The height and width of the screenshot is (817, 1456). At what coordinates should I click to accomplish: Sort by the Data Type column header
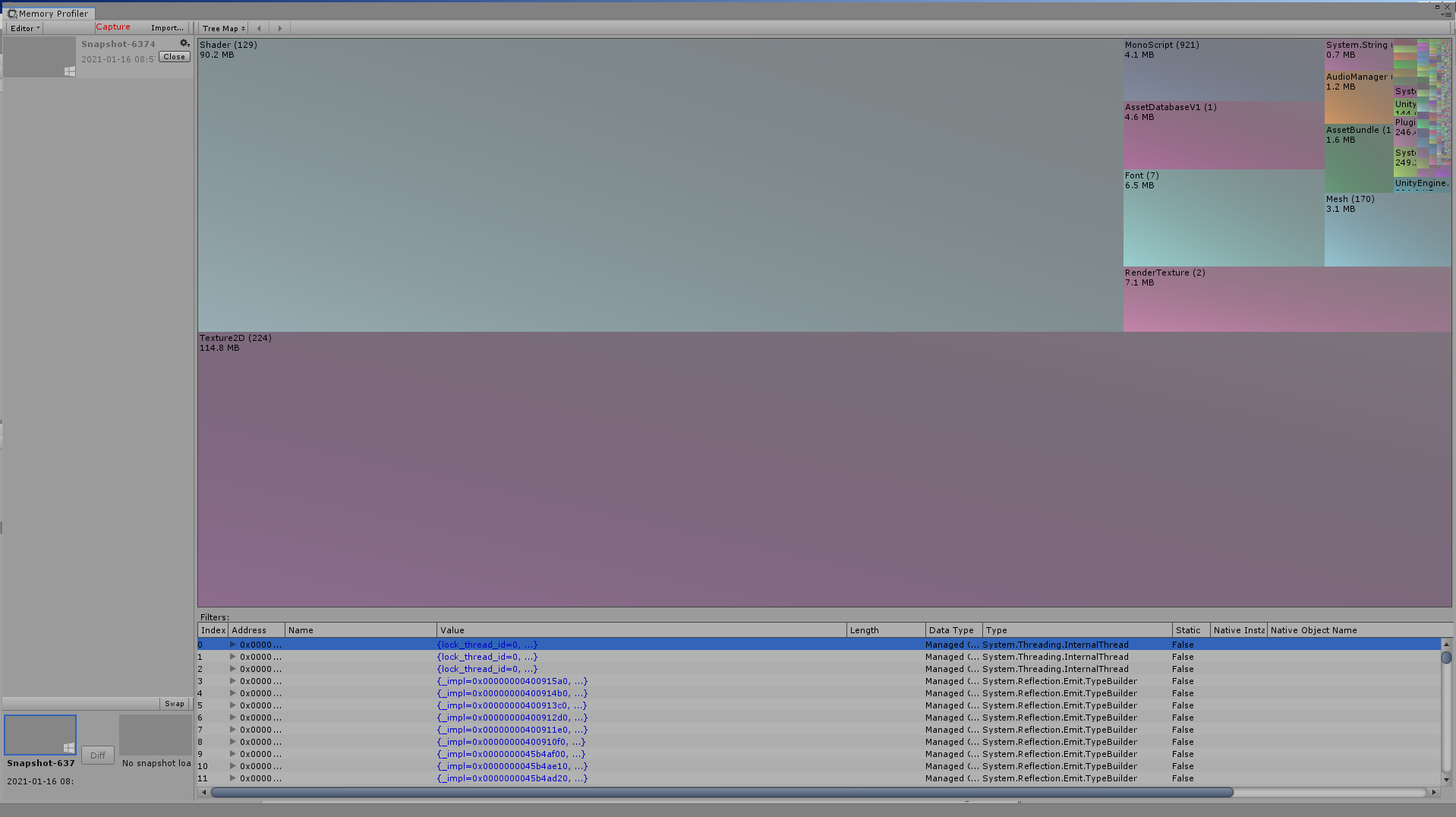pos(954,630)
